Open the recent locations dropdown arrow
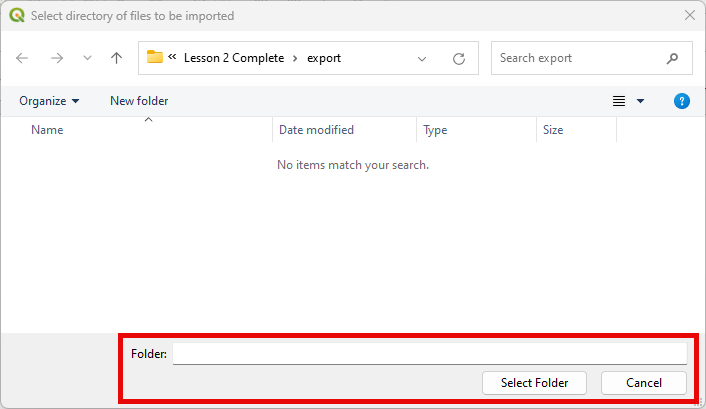706x409 pixels. pos(88,58)
